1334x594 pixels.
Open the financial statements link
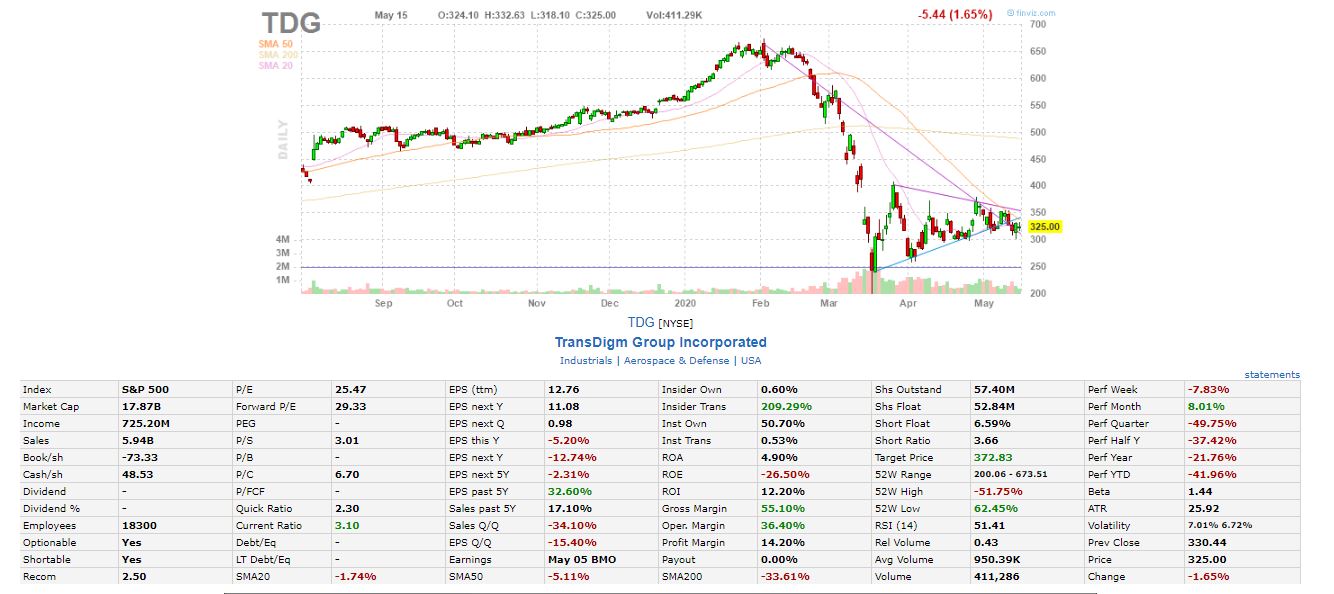(x=1272, y=375)
